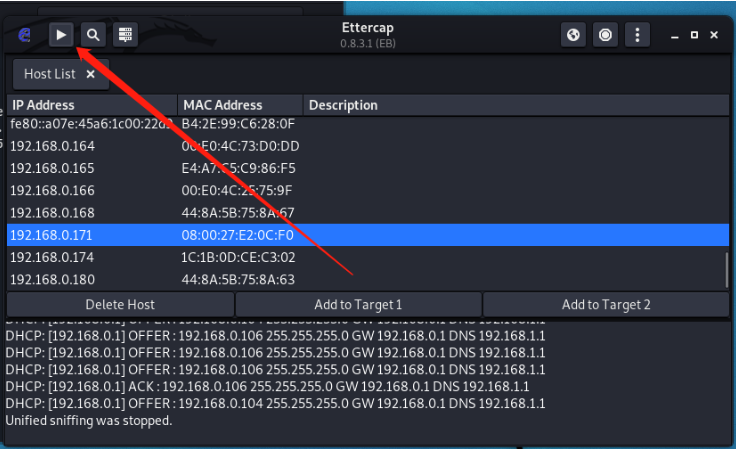
Task: Select host 192.168.0.174 row
Action: click(368, 257)
